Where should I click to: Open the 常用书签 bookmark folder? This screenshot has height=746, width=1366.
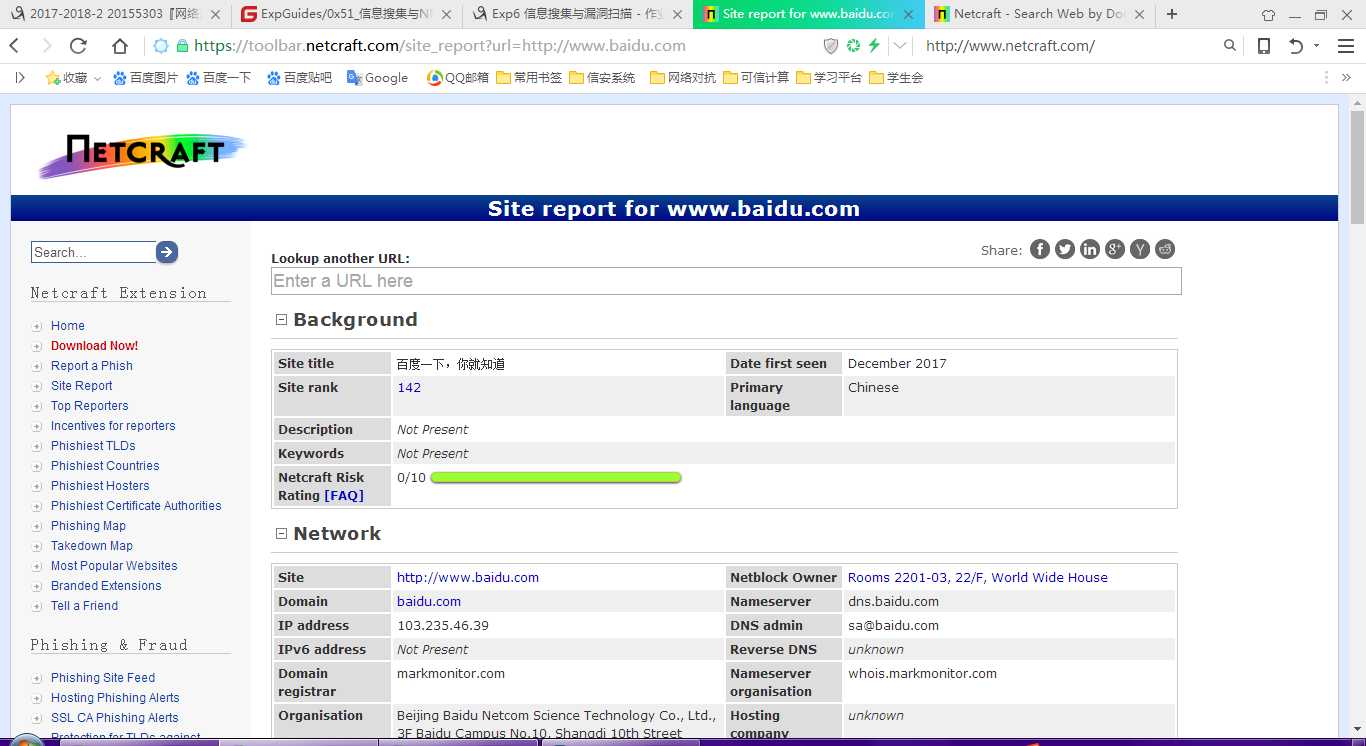click(529, 78)
